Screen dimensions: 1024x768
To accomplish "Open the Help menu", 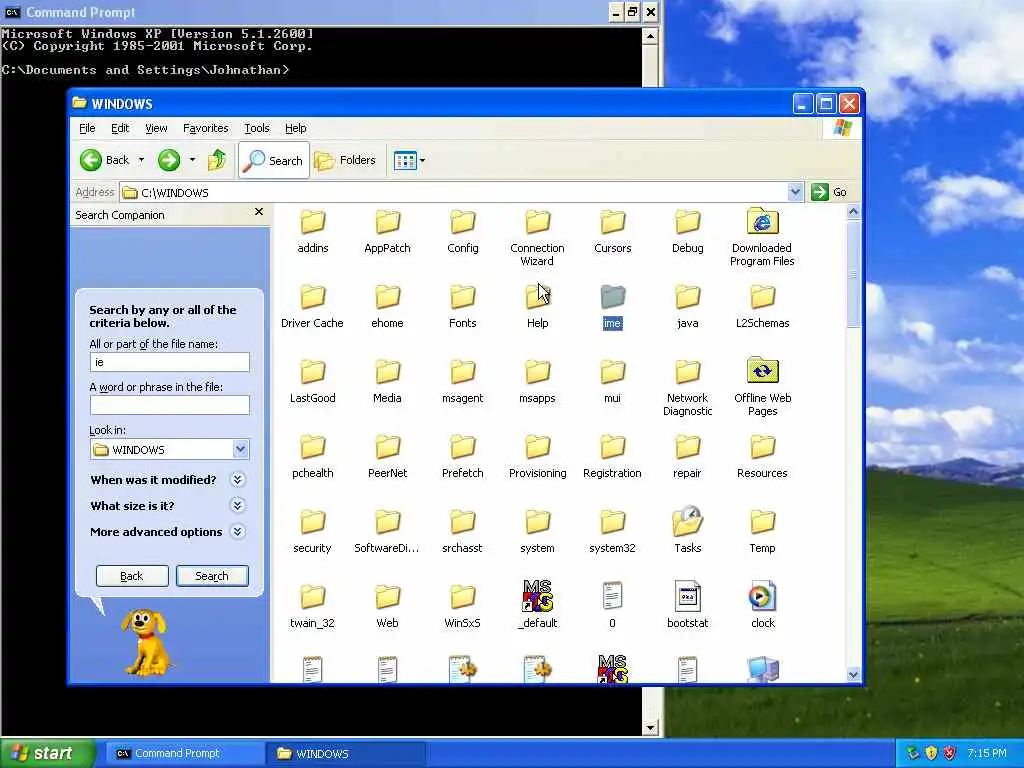I will (295, 128).
